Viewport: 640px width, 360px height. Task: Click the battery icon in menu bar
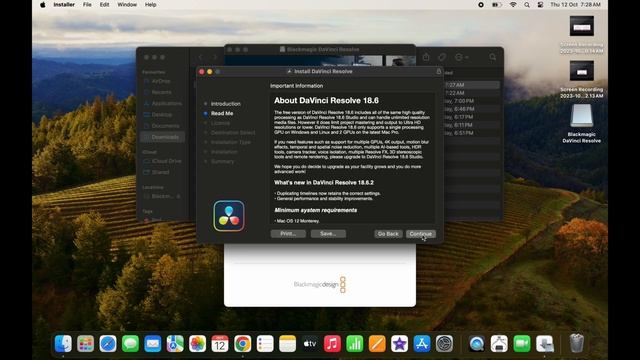tap(497, 5)
